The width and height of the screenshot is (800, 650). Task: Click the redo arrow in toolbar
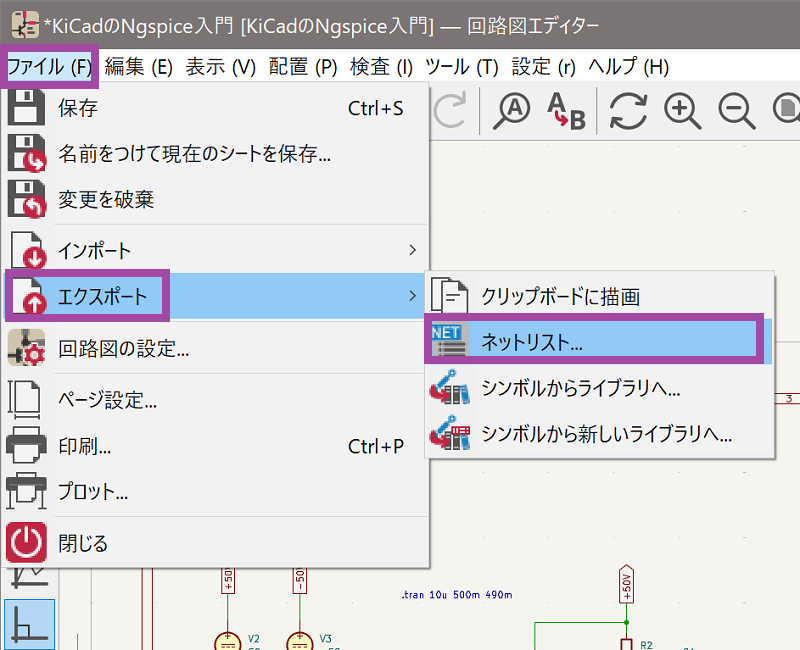pyautogui.click(x=451, y=109)
